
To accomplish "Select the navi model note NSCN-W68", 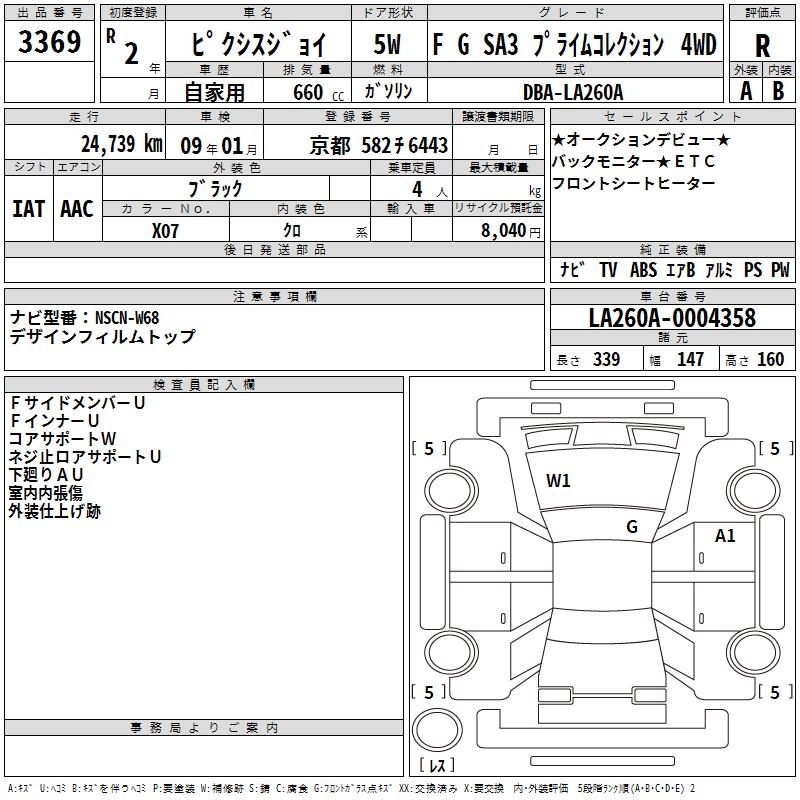I will point(127,318).
